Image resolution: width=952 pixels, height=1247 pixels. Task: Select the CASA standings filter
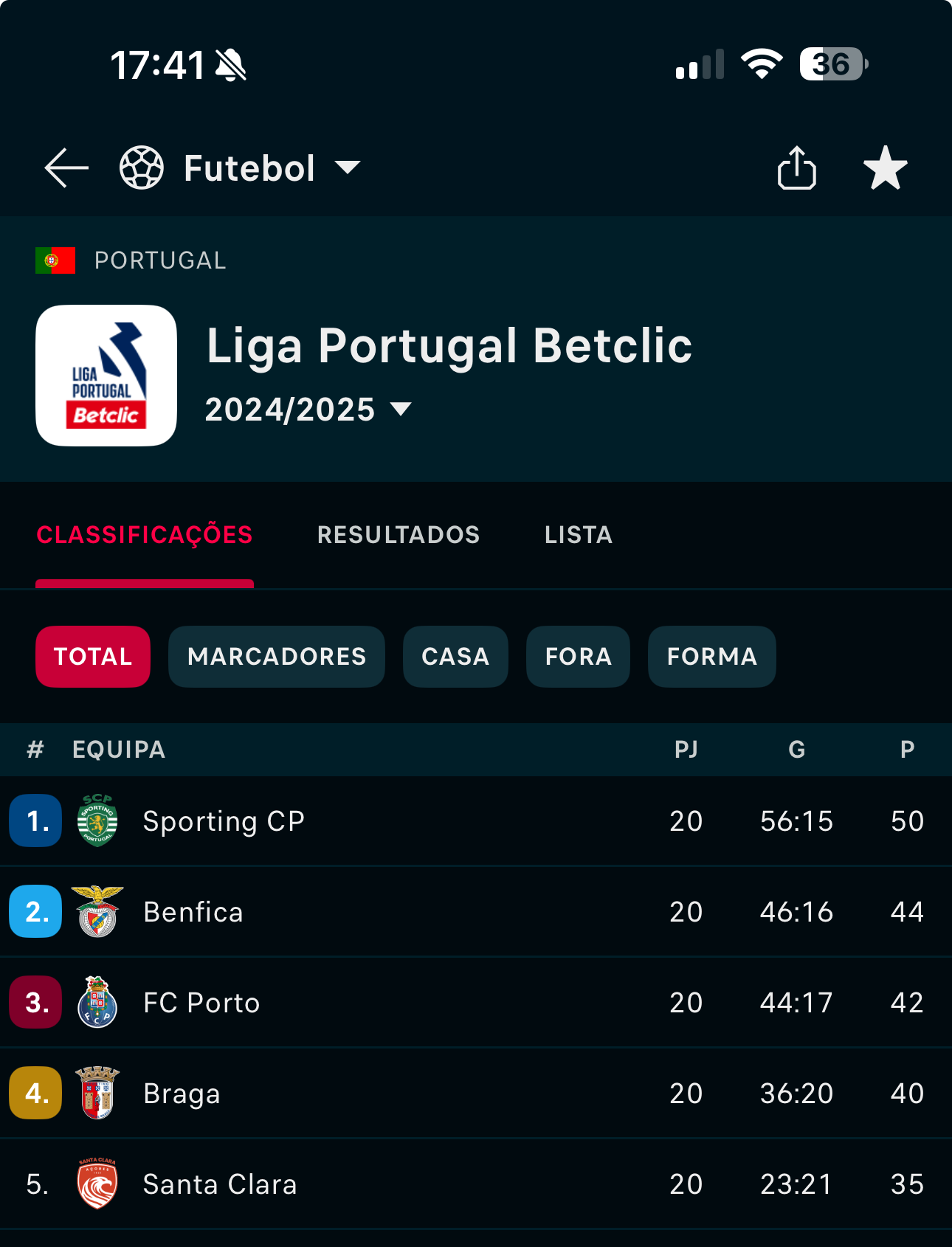point(455,657)
